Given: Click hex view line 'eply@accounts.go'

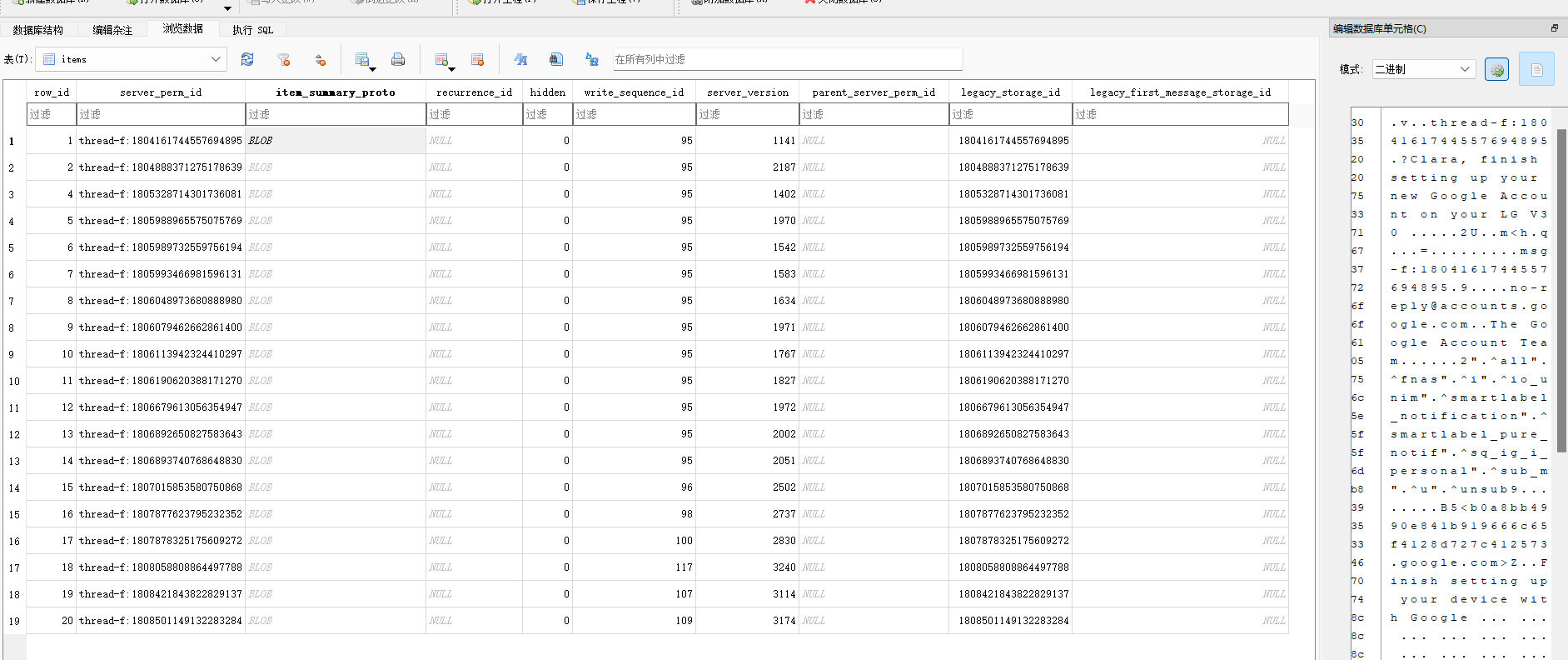Looking at the screenshot, I should [1469, 306].
